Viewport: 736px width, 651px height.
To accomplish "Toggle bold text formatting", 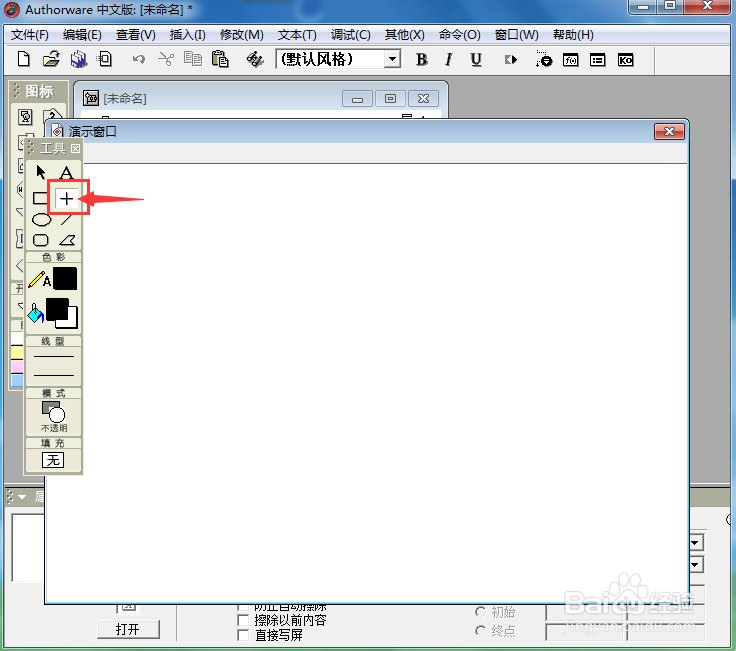I will click(x=422, y=60).
